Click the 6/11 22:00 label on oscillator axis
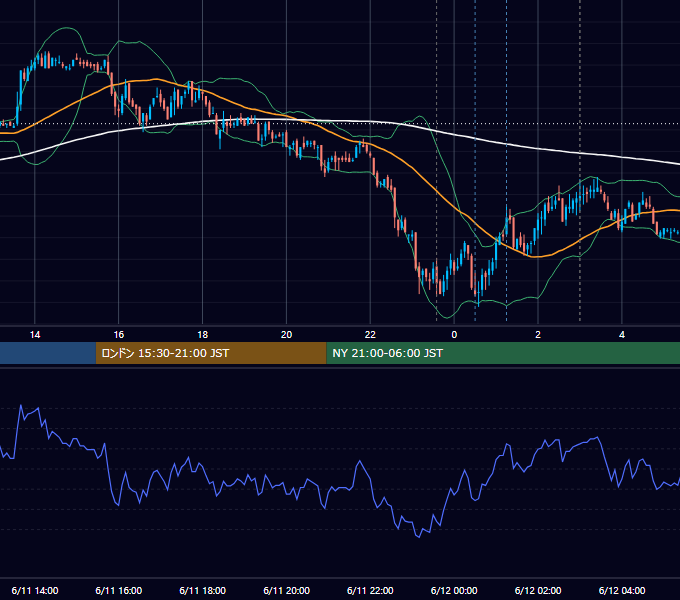This screenshot has width=680, height=600. click(x=370, y=590)
